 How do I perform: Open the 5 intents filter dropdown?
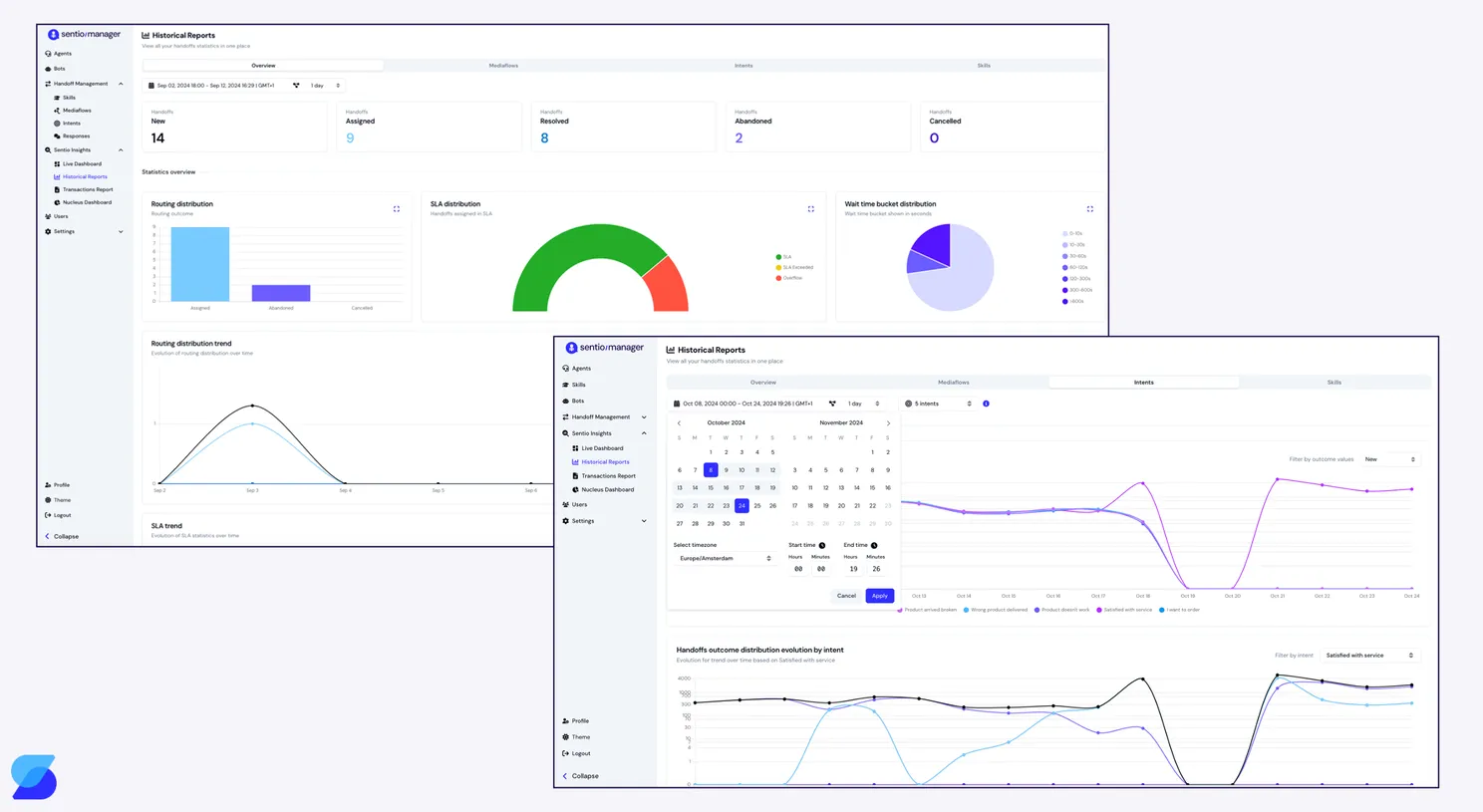click(938, 404)
